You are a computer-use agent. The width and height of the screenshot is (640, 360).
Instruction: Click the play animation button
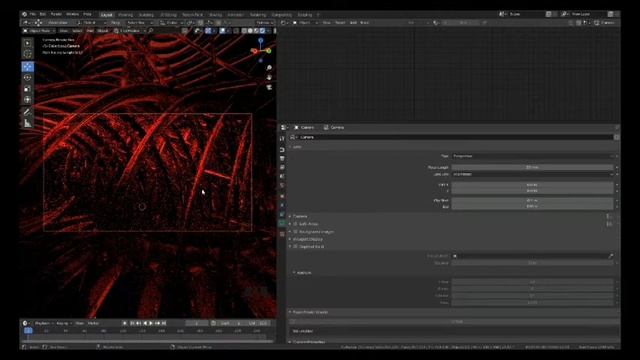click(x=151, y=323)
